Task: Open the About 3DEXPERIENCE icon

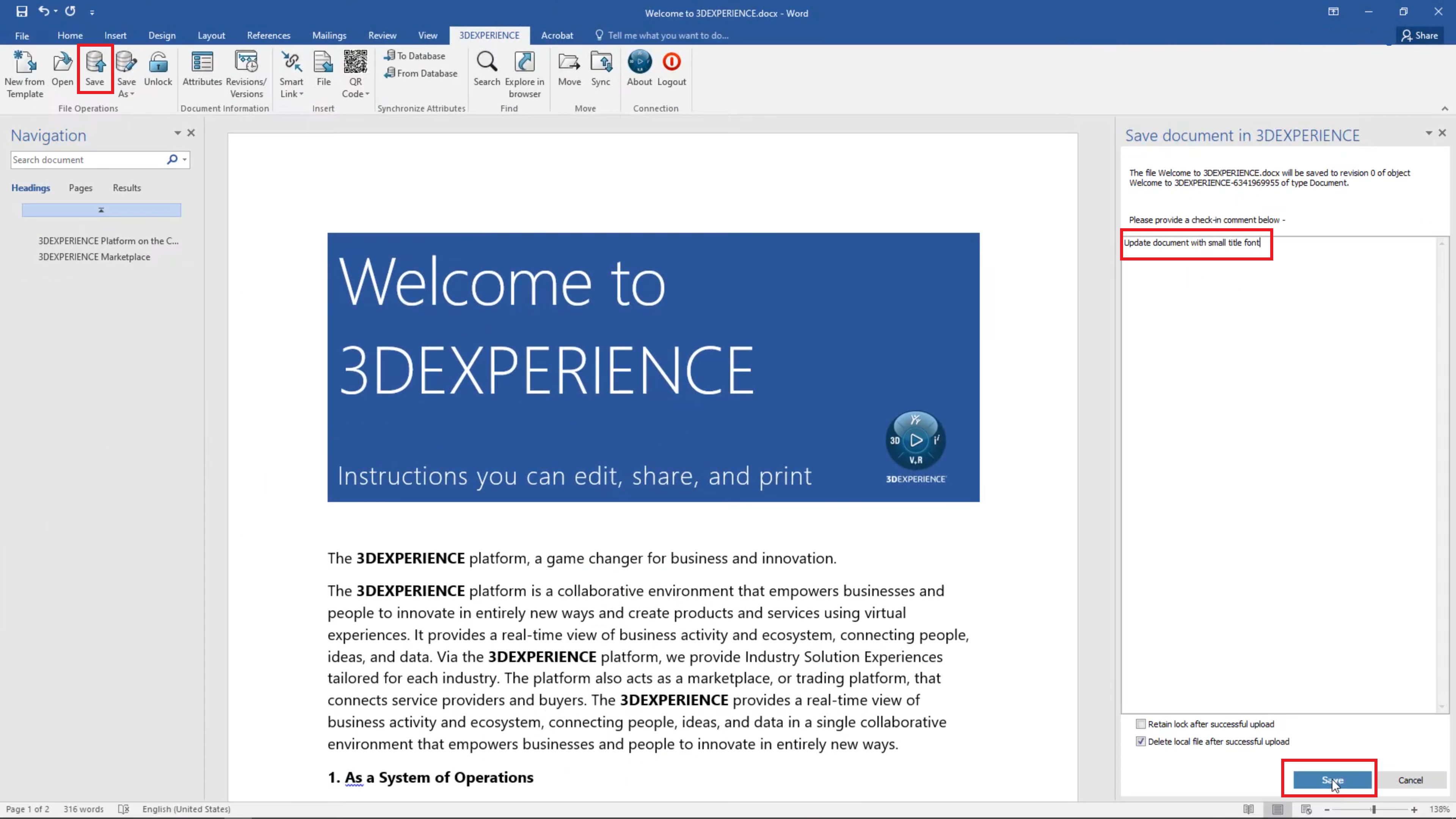Action: click(x=639, y=62)
